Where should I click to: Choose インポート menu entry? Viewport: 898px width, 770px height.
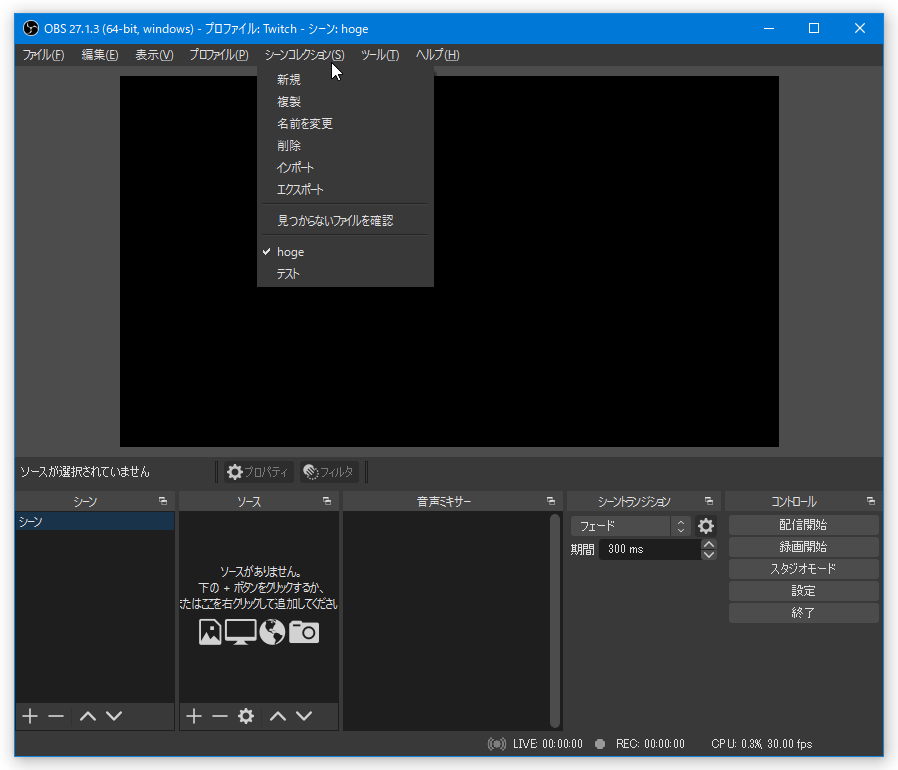point(345,168)
